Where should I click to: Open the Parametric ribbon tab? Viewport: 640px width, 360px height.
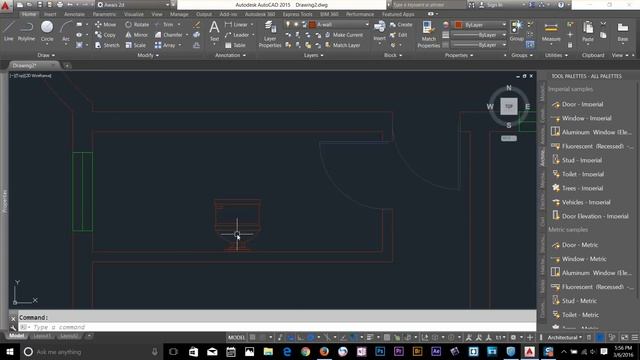[104, 14]
